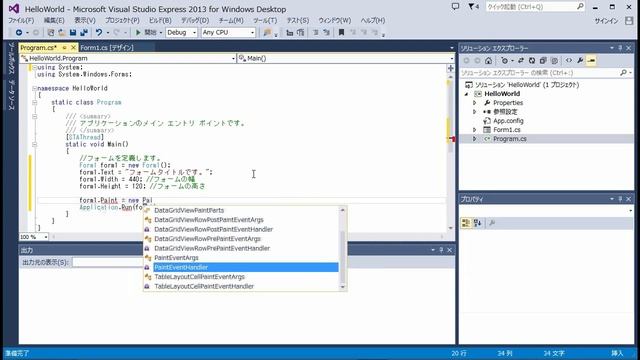Click the Find in Files toolbar icon
Image resolution: width=640 pixels, height=360 pixels.
[x=267, y=33]
